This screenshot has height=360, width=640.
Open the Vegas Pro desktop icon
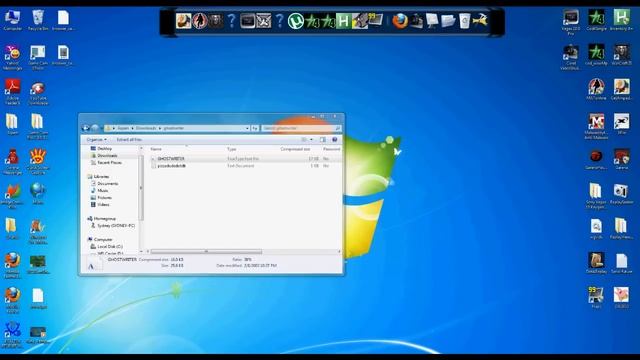[x=571, y=22]
